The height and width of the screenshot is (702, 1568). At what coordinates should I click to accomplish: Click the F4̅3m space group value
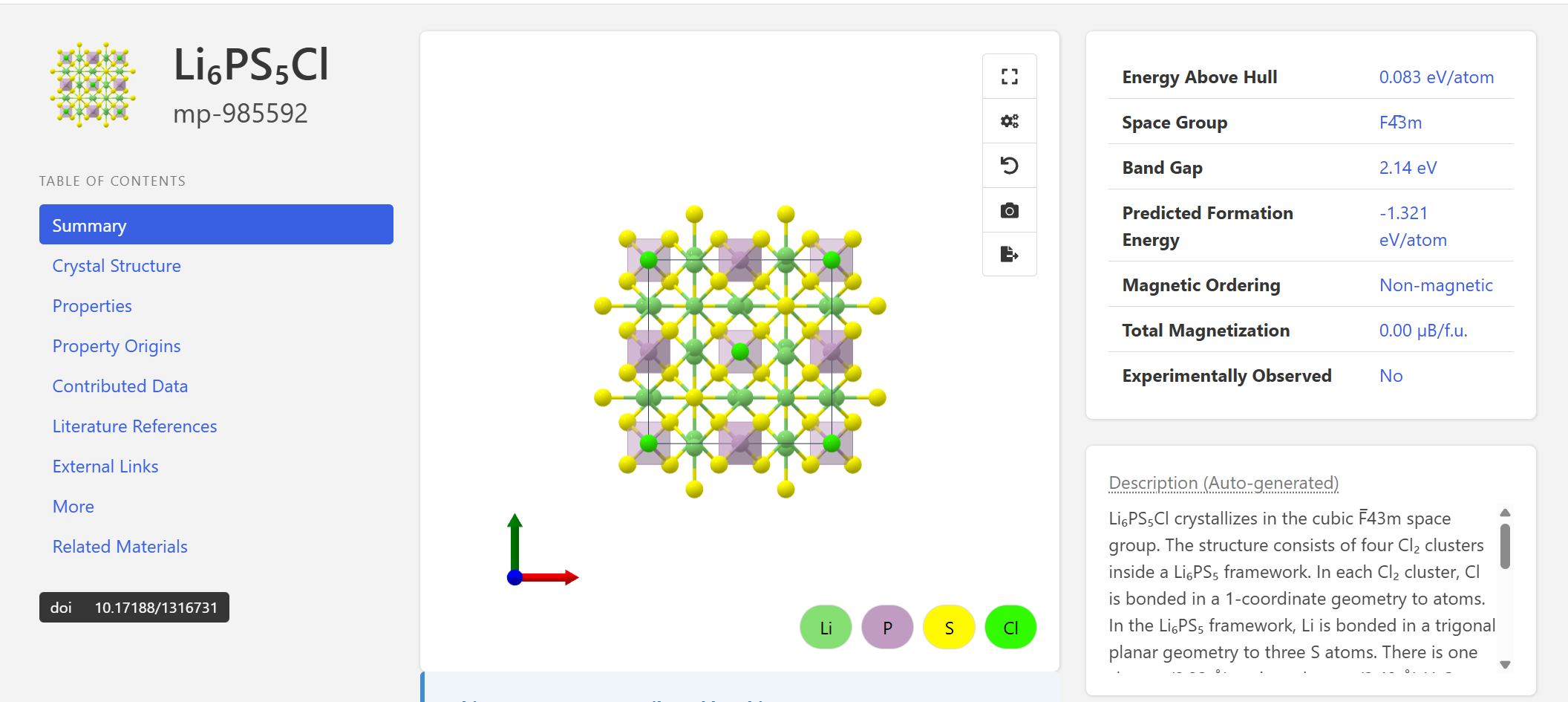tap(1401, 123)
